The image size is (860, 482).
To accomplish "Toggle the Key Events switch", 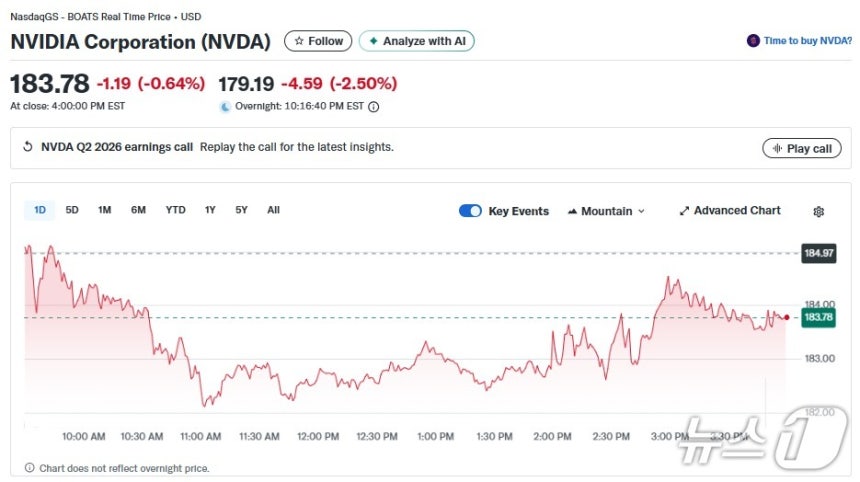I will pyautogui.click(x=470, y=211).
